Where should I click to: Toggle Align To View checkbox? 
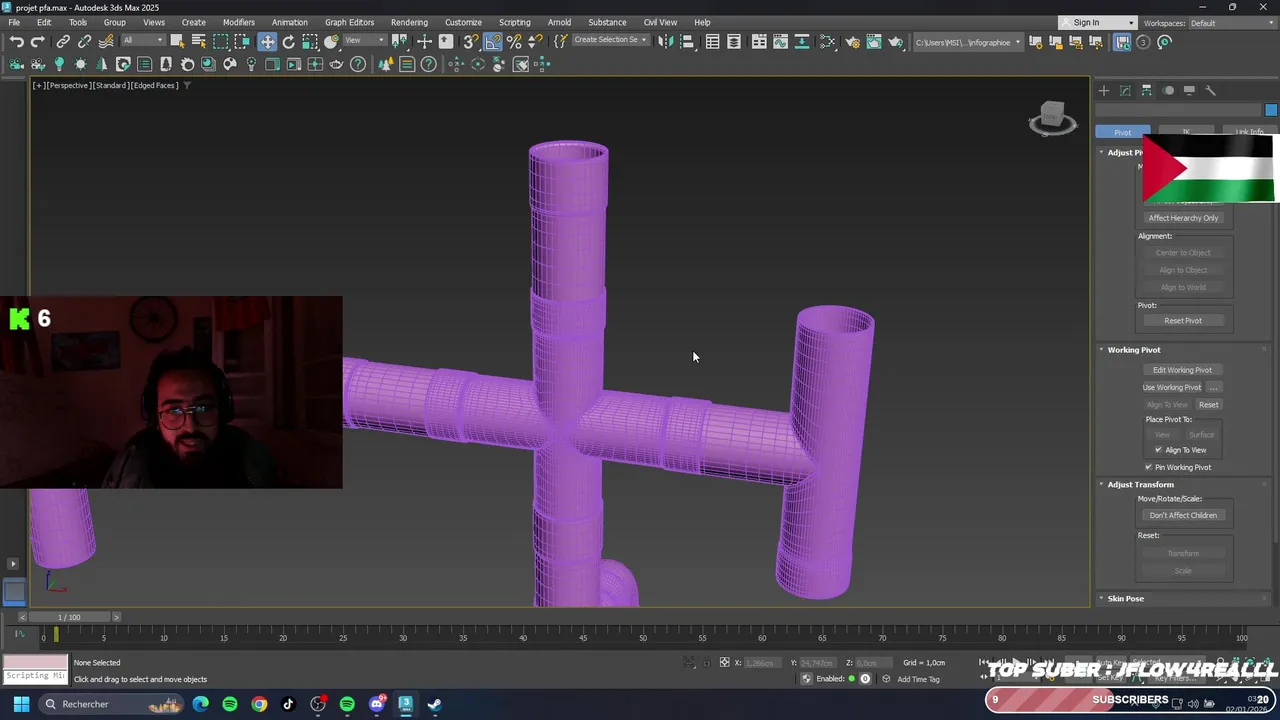1158,450
